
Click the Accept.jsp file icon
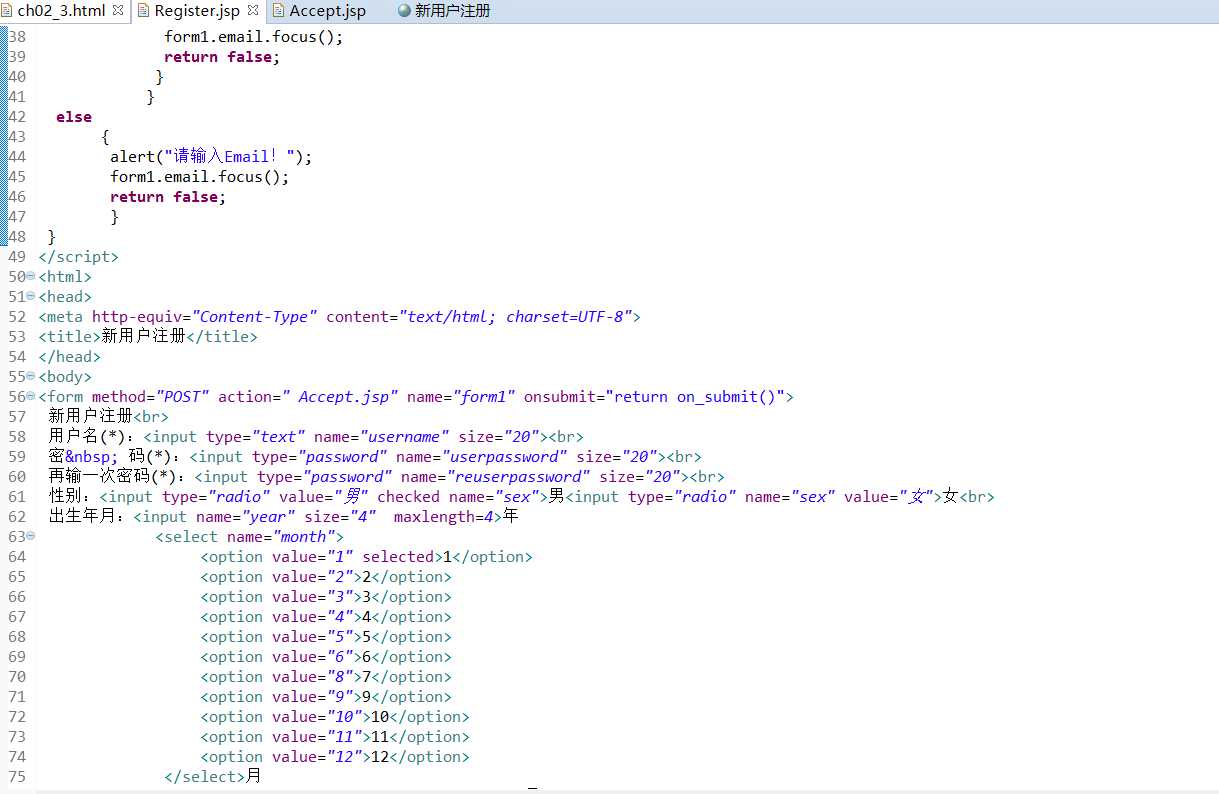point(279,11)
